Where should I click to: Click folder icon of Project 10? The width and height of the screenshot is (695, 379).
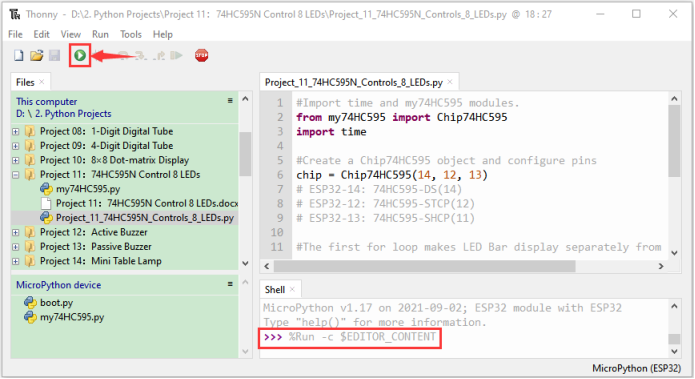30,160
